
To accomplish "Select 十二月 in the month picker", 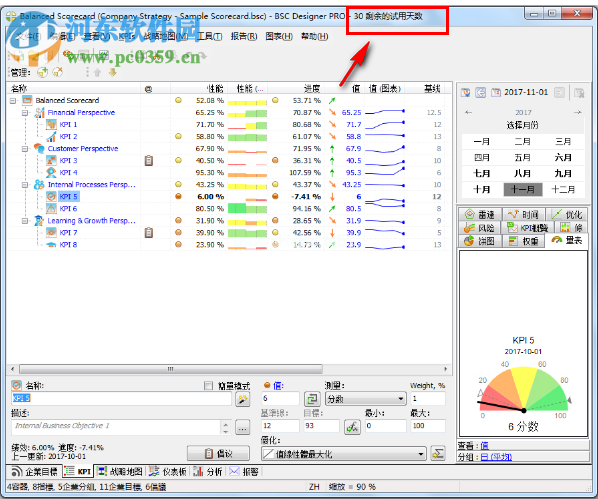I will pyautogui.click(x=563, y=190).
